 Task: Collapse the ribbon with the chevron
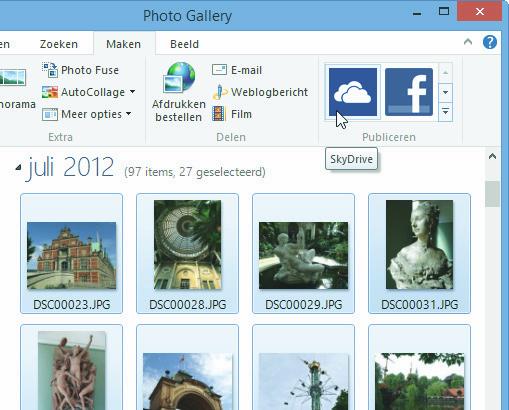click(468, 42)
